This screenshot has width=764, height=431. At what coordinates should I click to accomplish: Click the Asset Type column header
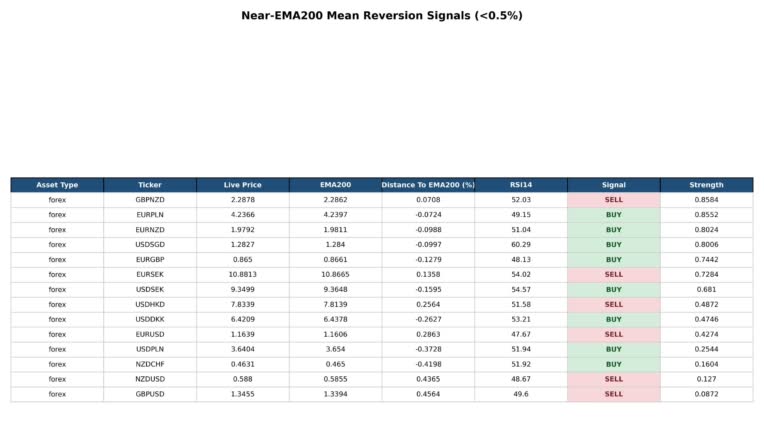57,185
